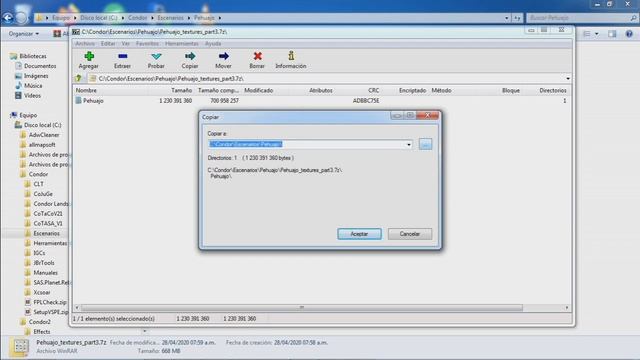Viewport: 640px width, 360px height.
Task: Click the Explorer help question icon
Action: pyautogui.click(x=629, y=34)
